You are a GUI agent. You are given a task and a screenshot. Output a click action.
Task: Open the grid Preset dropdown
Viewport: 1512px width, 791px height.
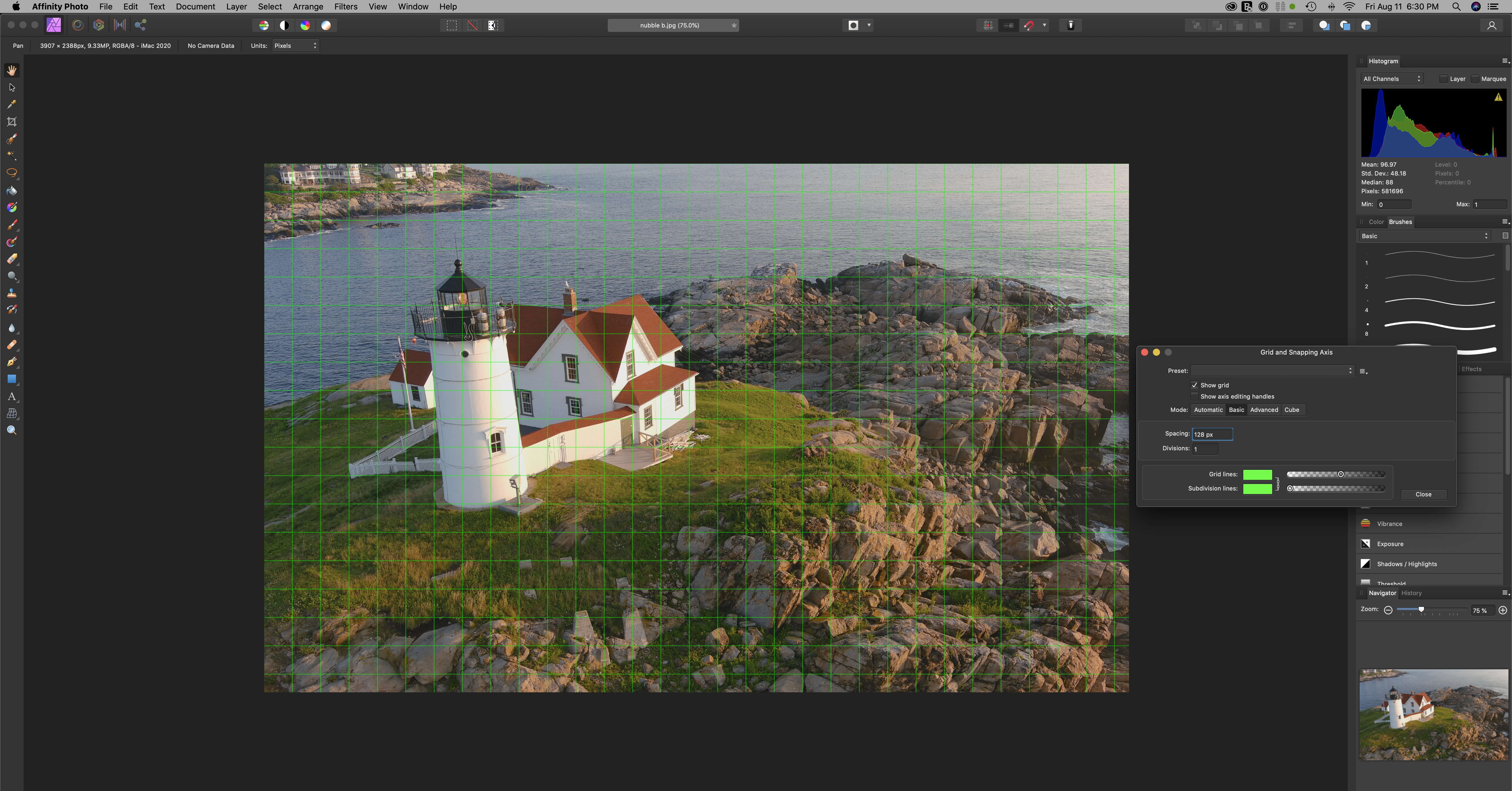click(x=1272, y=371)
